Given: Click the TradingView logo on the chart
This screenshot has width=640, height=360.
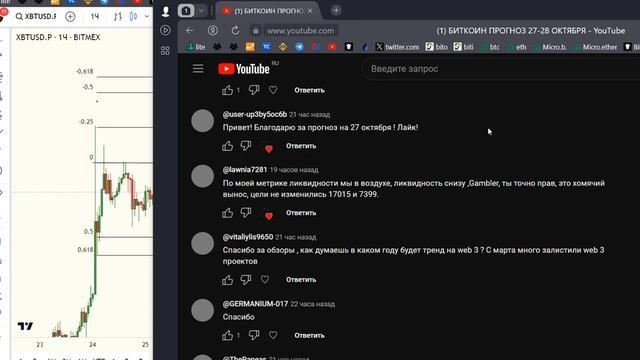Looking at the screenshot, I should pos(25,326).
